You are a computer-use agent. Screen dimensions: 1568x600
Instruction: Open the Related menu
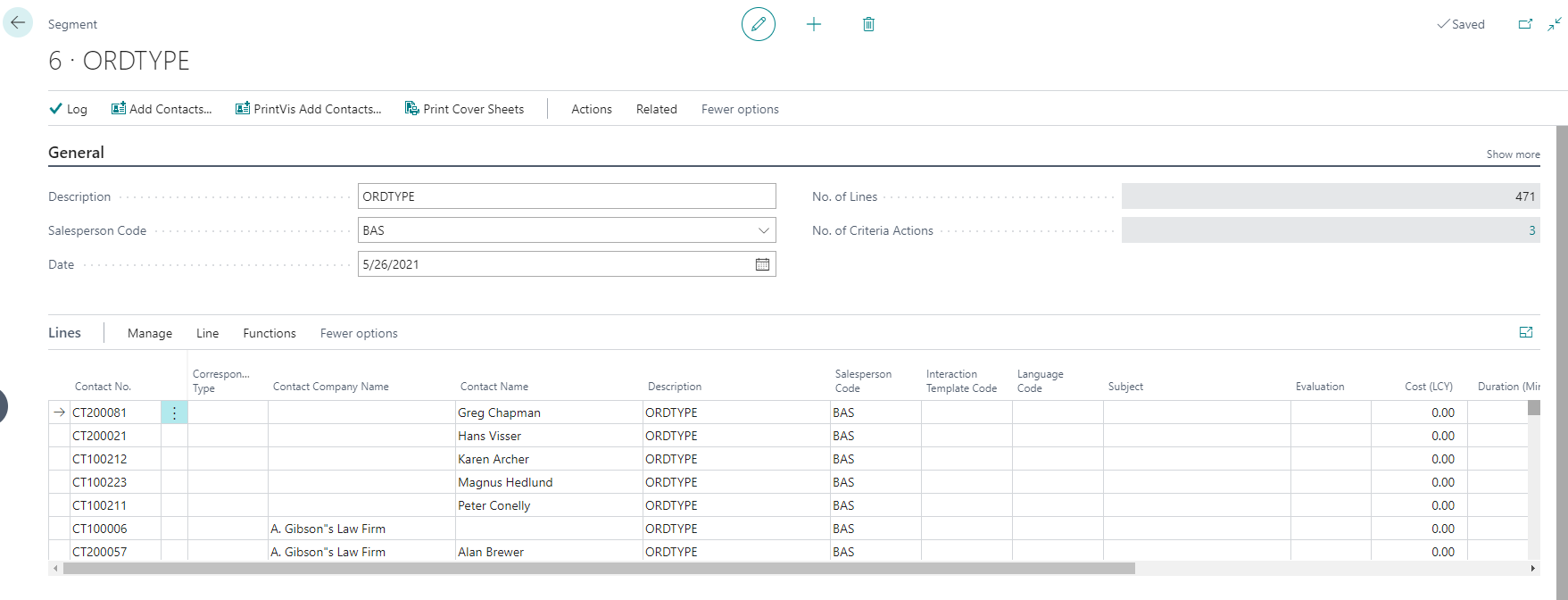coord(657,109)
